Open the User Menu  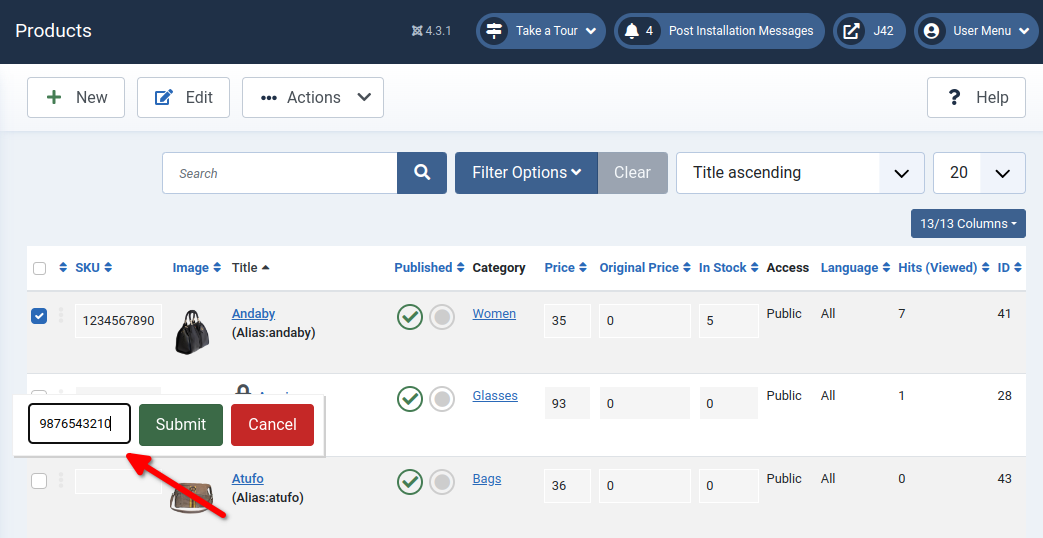click(977, 31)
